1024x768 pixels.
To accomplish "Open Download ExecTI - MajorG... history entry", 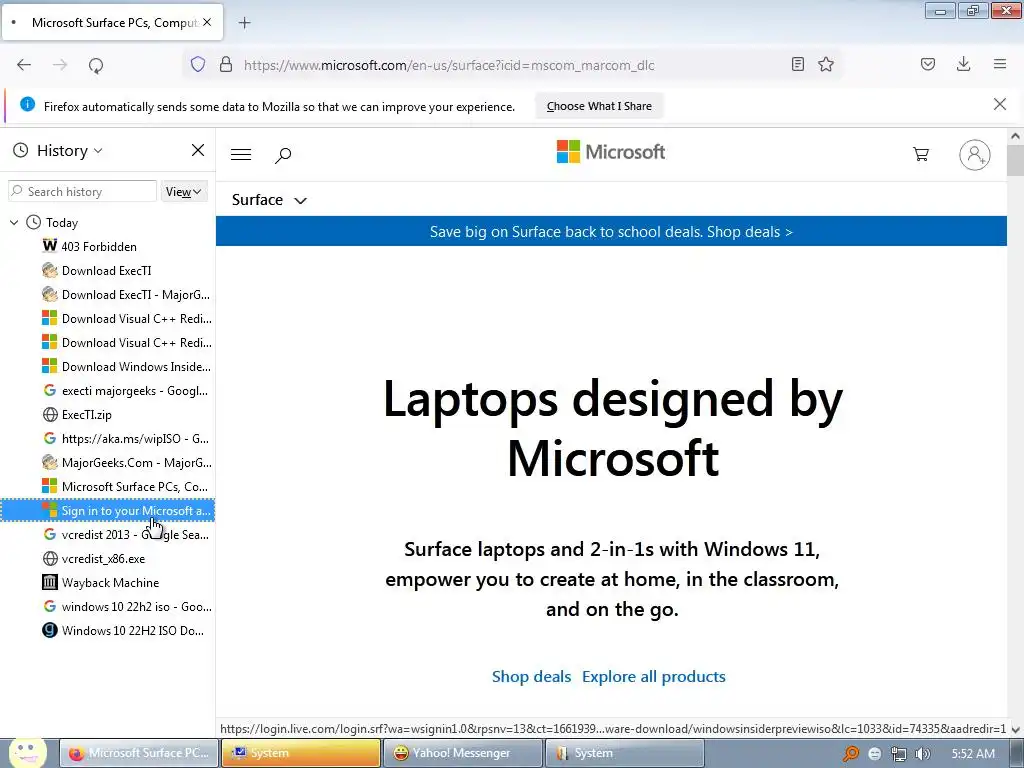I will 107,295.
